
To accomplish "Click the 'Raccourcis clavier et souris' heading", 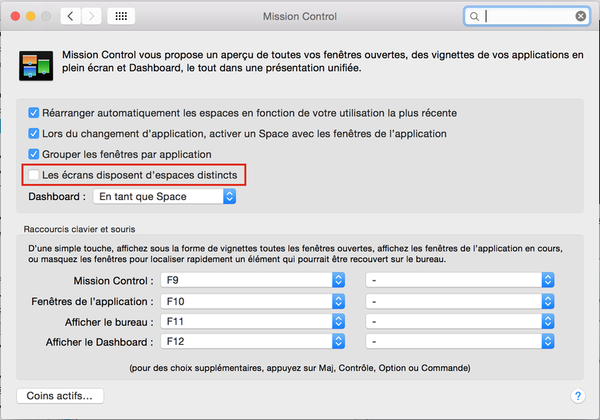I will click(79, 229).
